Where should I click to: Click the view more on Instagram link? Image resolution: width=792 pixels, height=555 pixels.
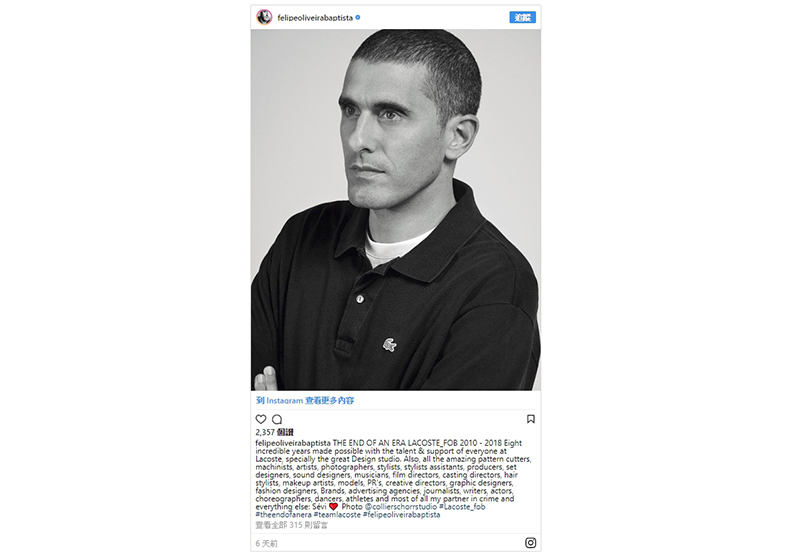coord(305,400)
